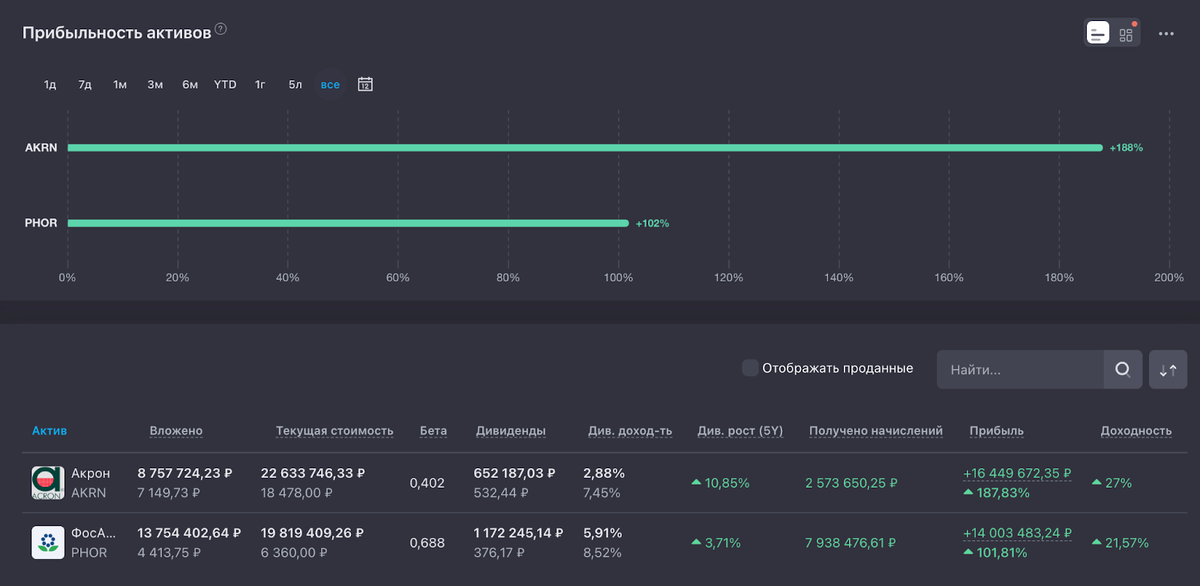This screenshot has height=586, width=1200.
Task: Select the 5л time period
Action: tap(295, 85)
